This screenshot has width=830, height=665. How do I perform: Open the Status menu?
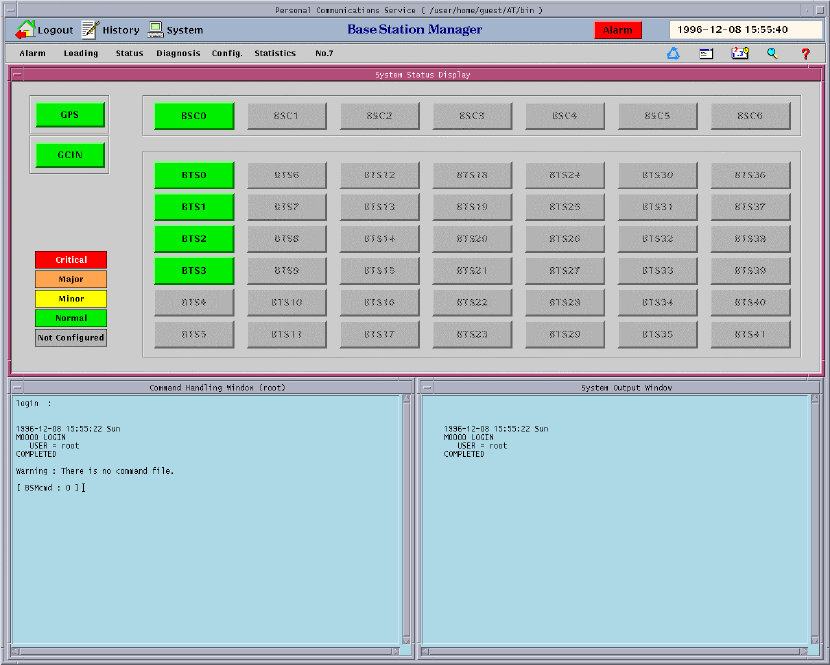click(x=129, y=53)
